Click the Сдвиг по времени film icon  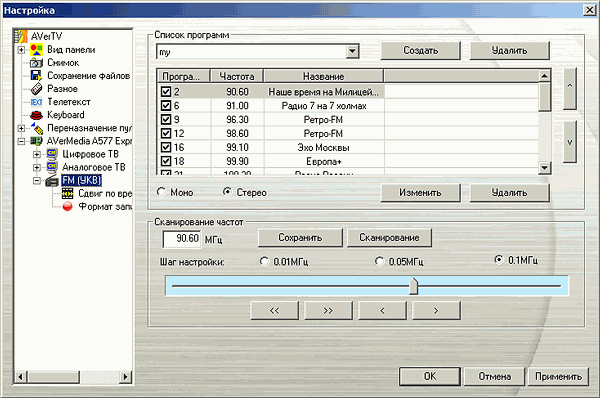tap(67, 194)
